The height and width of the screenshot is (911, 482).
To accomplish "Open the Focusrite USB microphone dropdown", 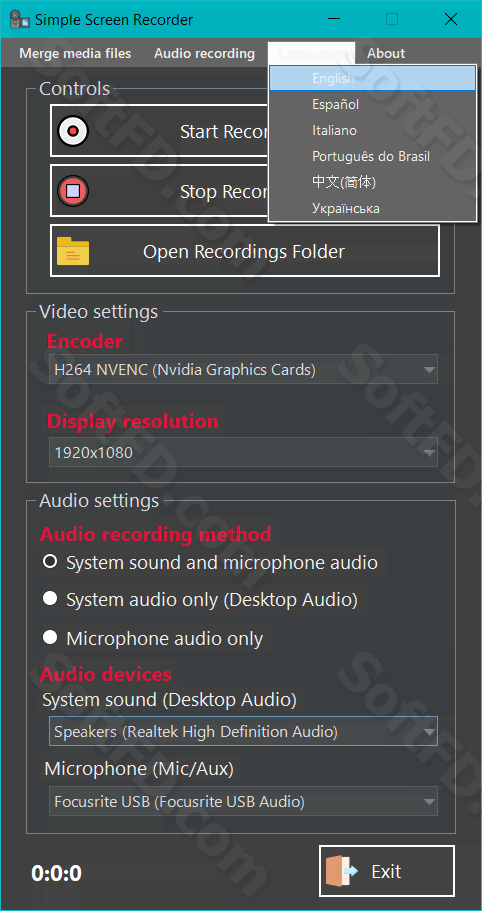I will pos(243,802).
